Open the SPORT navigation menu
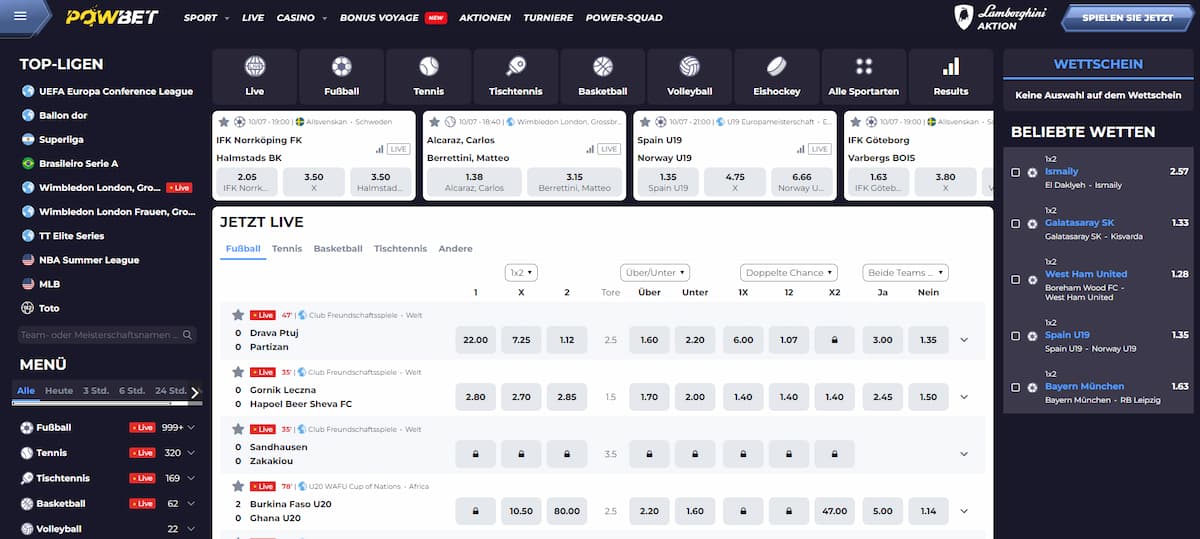1200x539 pixels. point(206,18)
